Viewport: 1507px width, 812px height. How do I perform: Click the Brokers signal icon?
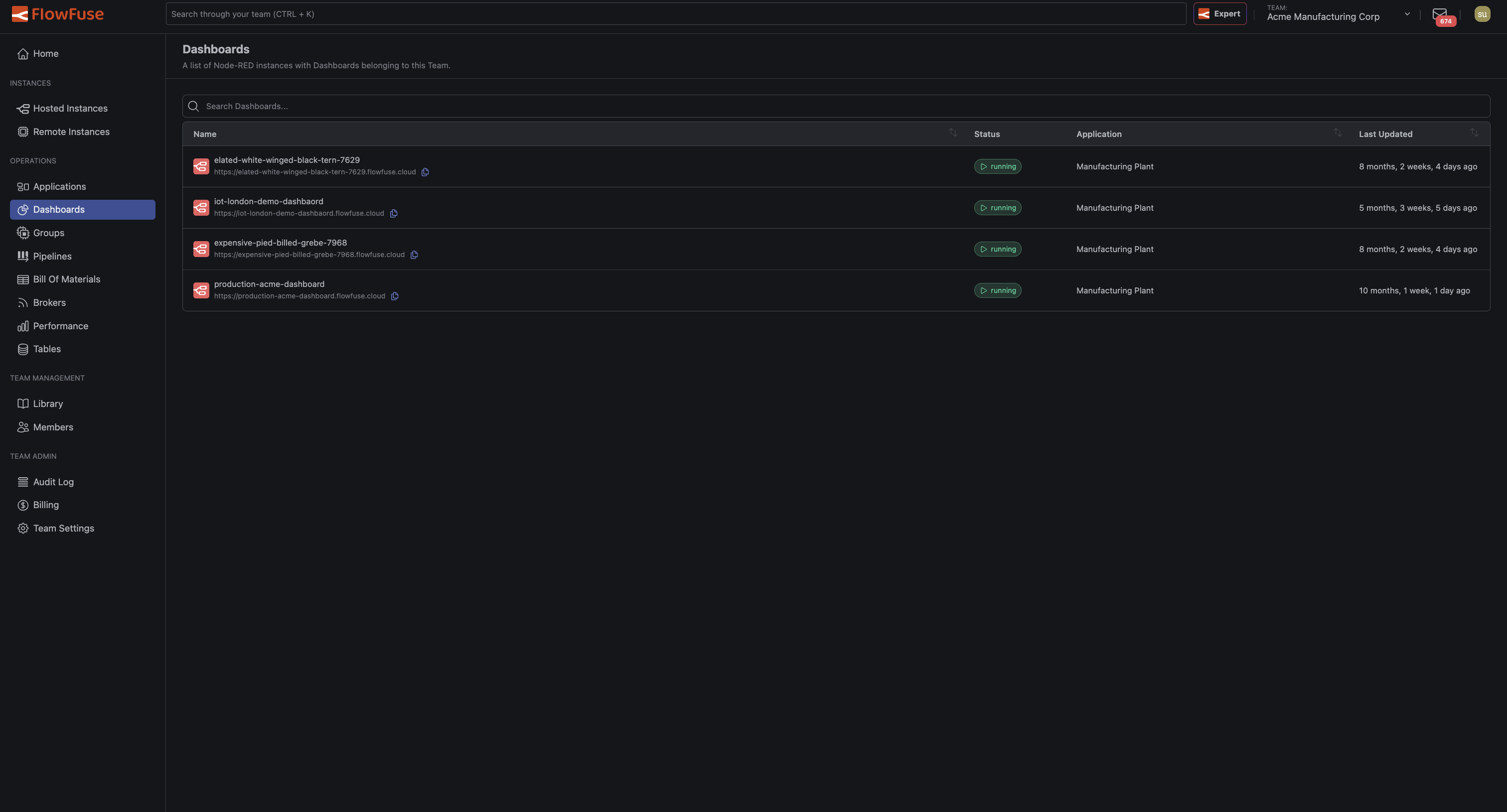tap(23, 303)
